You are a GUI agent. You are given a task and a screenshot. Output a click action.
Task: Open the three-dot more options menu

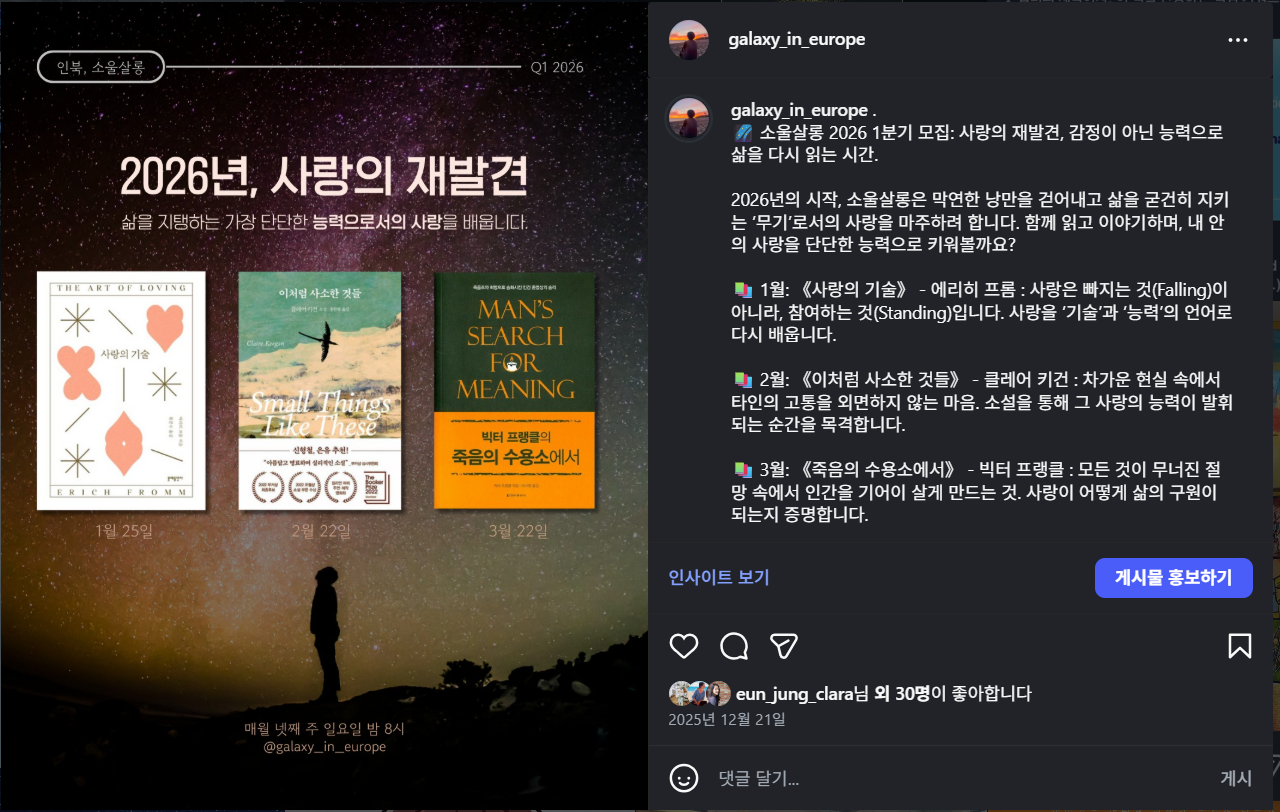[1238, 40]
